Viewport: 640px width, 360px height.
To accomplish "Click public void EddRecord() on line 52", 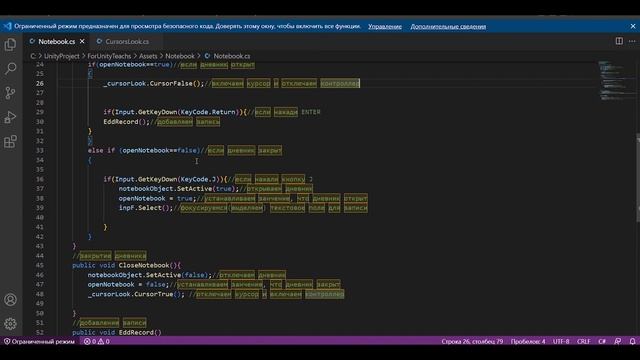I will click(x=117, y=332).
